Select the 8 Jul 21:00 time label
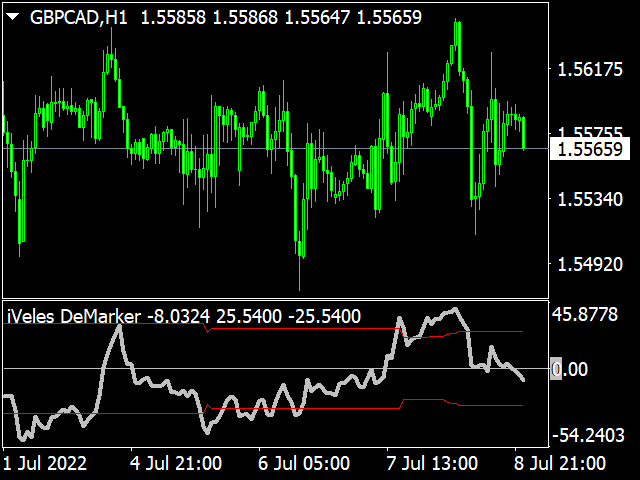The image size is (640, 480). [x=560, y=464]
